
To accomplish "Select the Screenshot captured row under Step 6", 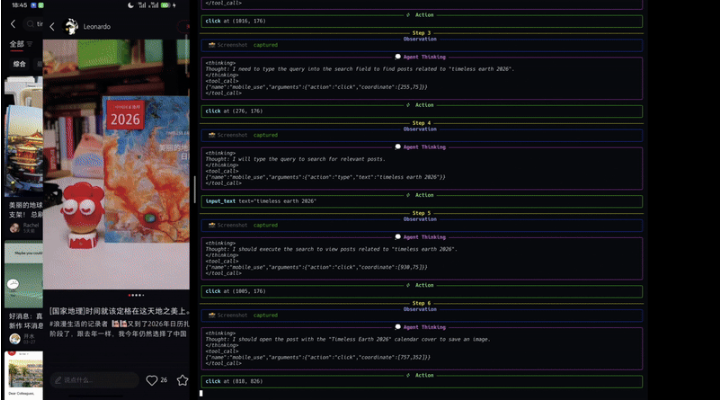I will coord(422,315).
